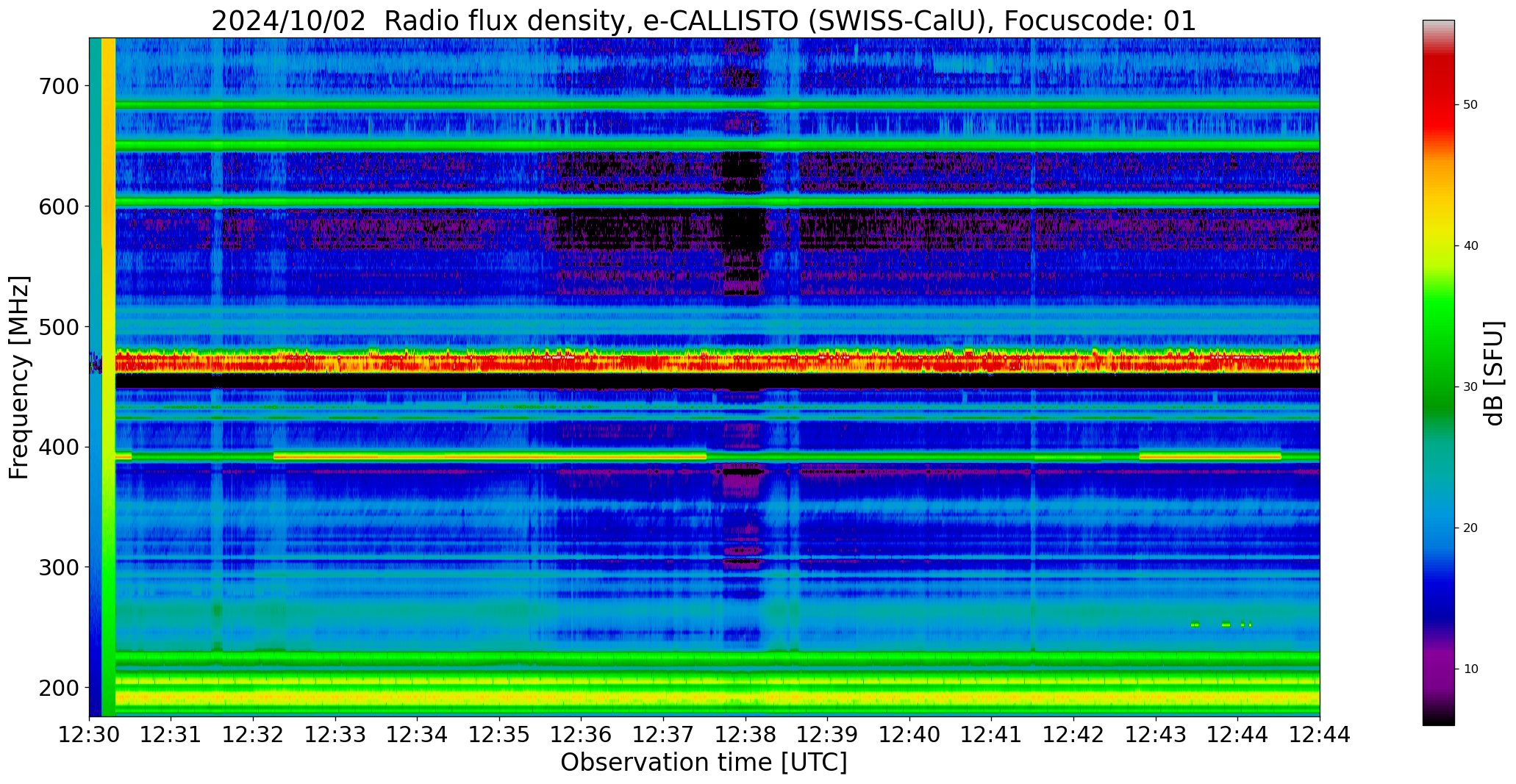This screenshot has height=784, width=1516.
Task: Click the 12:31 time tick label
Action: click(x=171, y=735)
